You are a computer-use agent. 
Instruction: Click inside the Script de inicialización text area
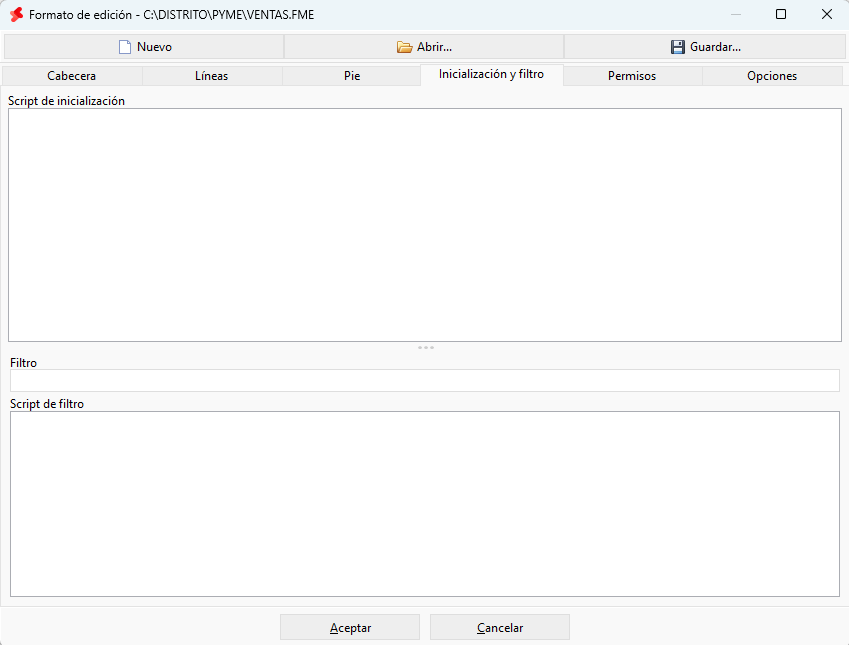(424, 225)
